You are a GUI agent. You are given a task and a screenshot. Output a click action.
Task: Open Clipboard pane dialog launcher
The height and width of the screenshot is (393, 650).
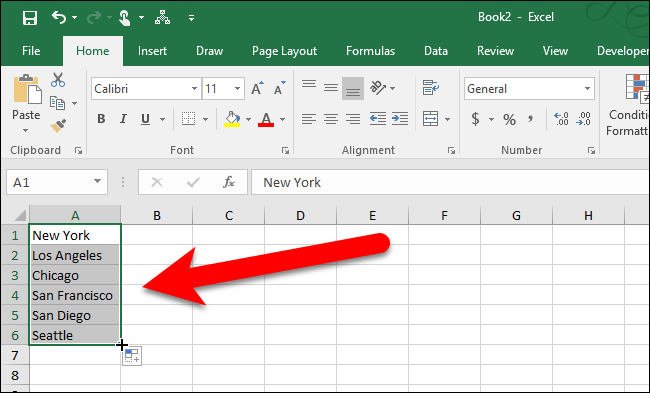tap(78, 151)
